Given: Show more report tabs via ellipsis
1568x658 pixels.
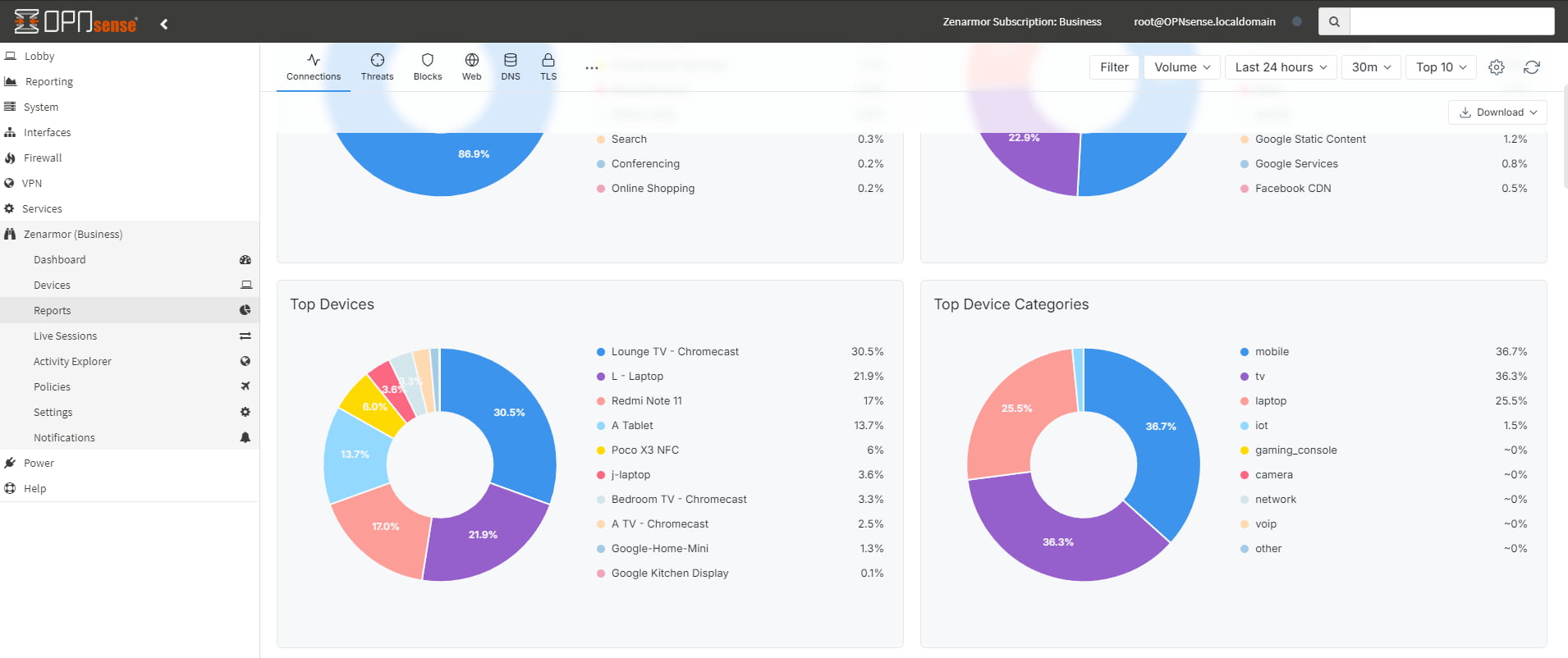Looking at the screenshot, I should click(x=591, y=67).
